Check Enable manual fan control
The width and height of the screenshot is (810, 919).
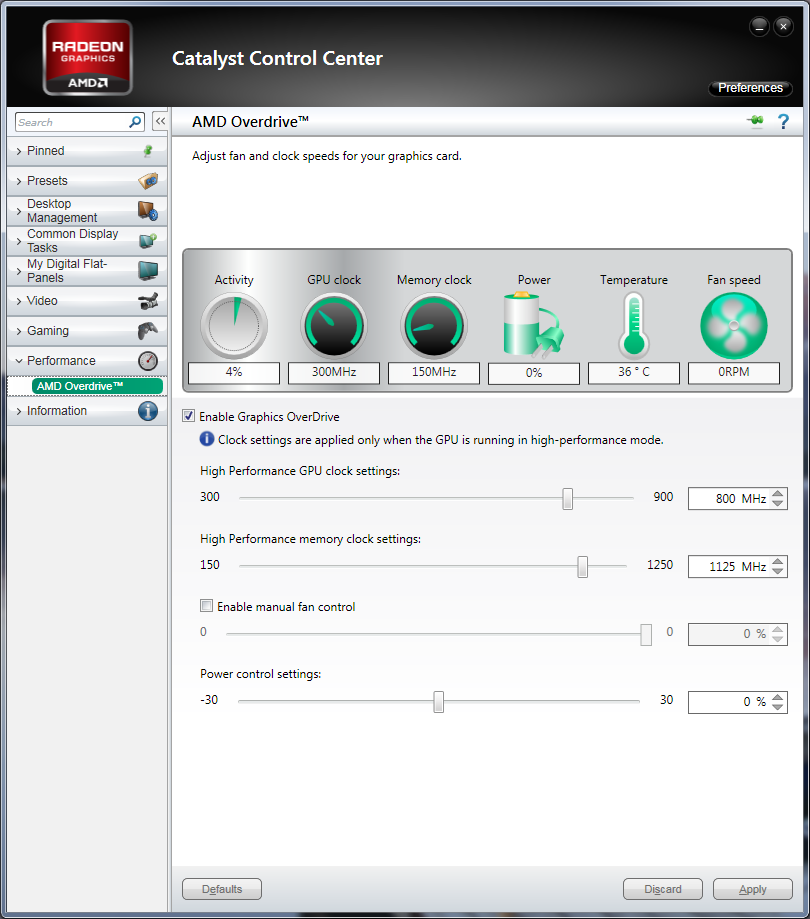pos(206,606)
